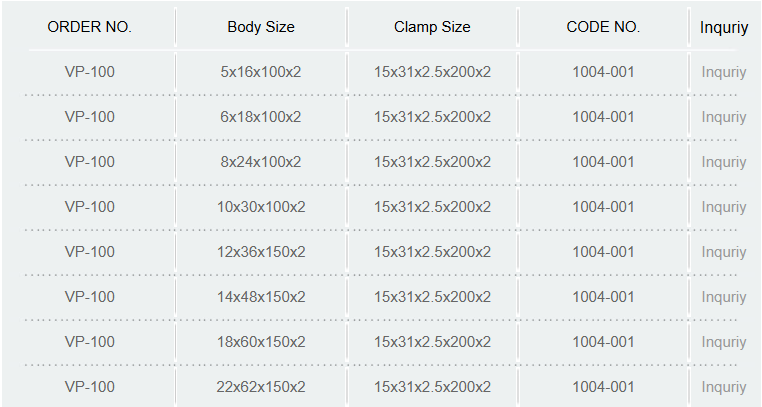Open Inquriy link for 10x30x100x2 row

tap(724, 207)
